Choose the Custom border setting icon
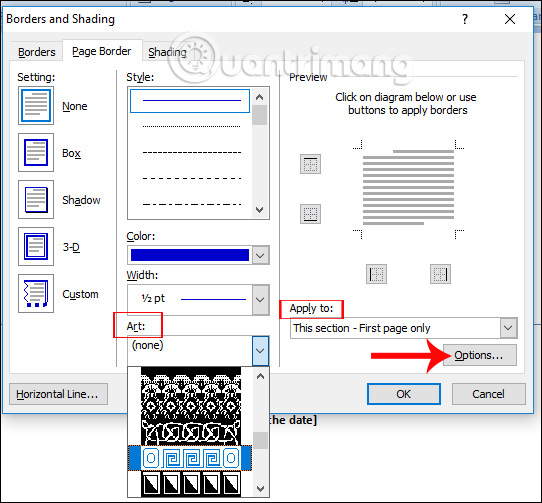 tap(36, 294)
